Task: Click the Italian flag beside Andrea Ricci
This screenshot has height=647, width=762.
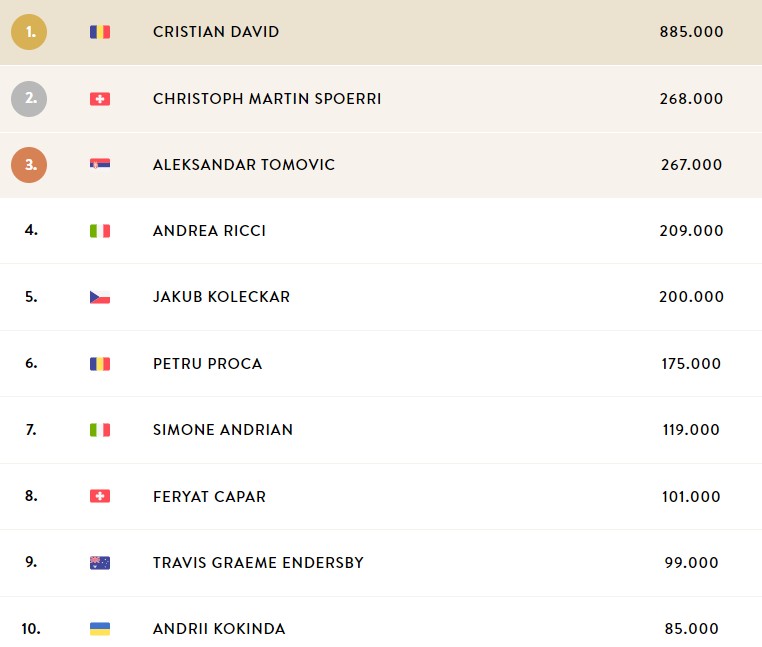Action: [x=100, y=231]
